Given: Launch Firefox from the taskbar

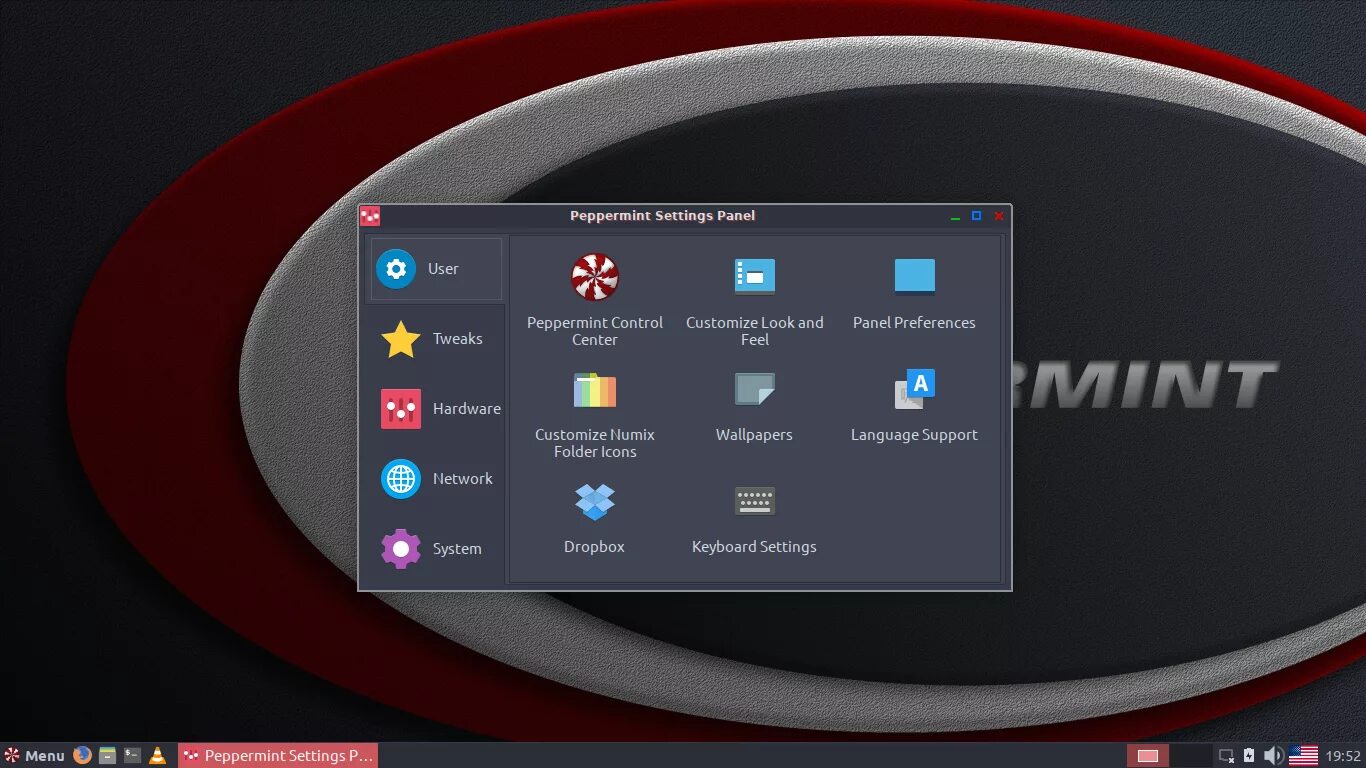Looking at the screenshot, I should [x=81, y=755].
